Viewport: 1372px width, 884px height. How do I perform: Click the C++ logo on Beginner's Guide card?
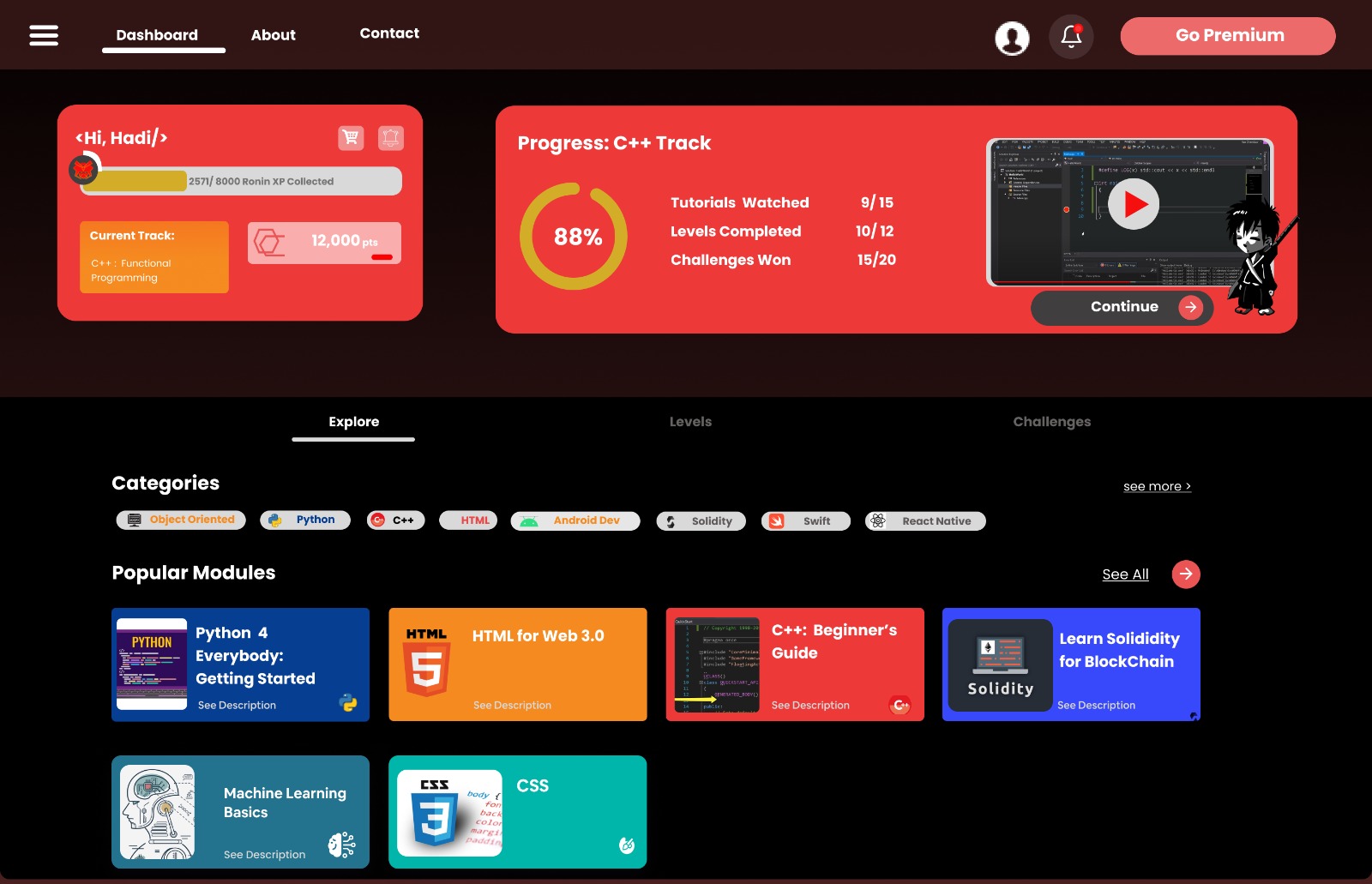pyautogui.click(x=900, y=705)
